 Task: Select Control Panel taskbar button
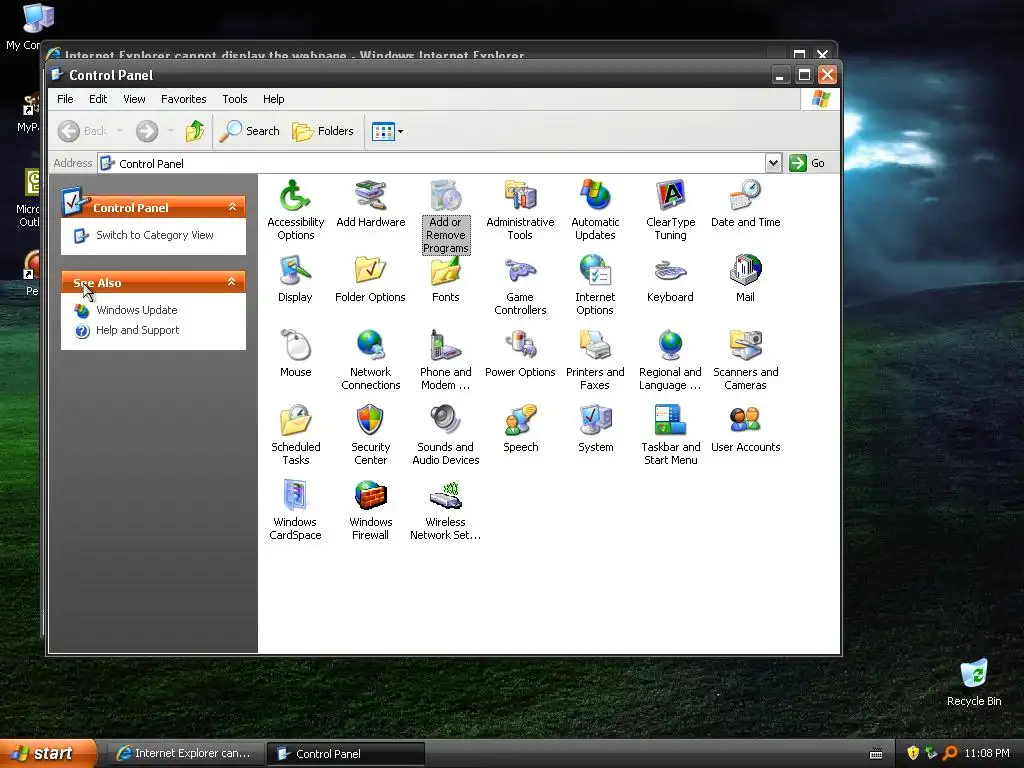point(346,754)
